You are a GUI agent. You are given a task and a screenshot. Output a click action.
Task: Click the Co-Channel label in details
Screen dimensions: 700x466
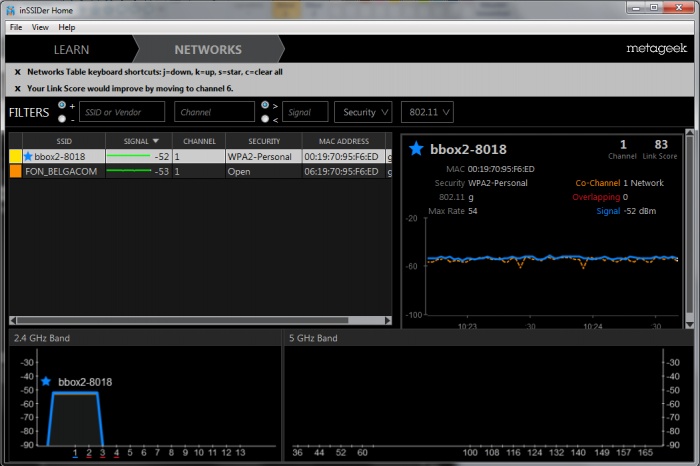(x=597, y=183)
